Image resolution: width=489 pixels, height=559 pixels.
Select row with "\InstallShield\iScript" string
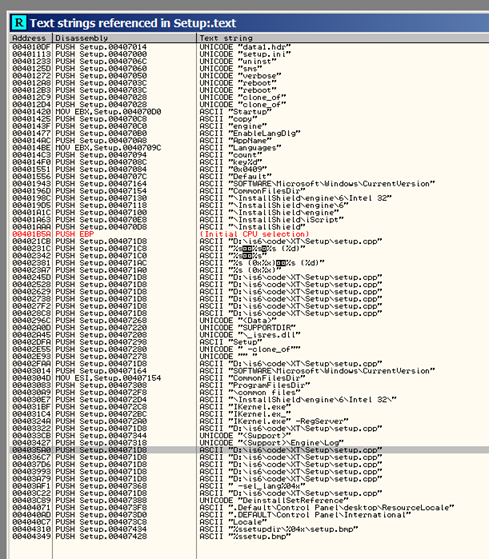point(249,220)
